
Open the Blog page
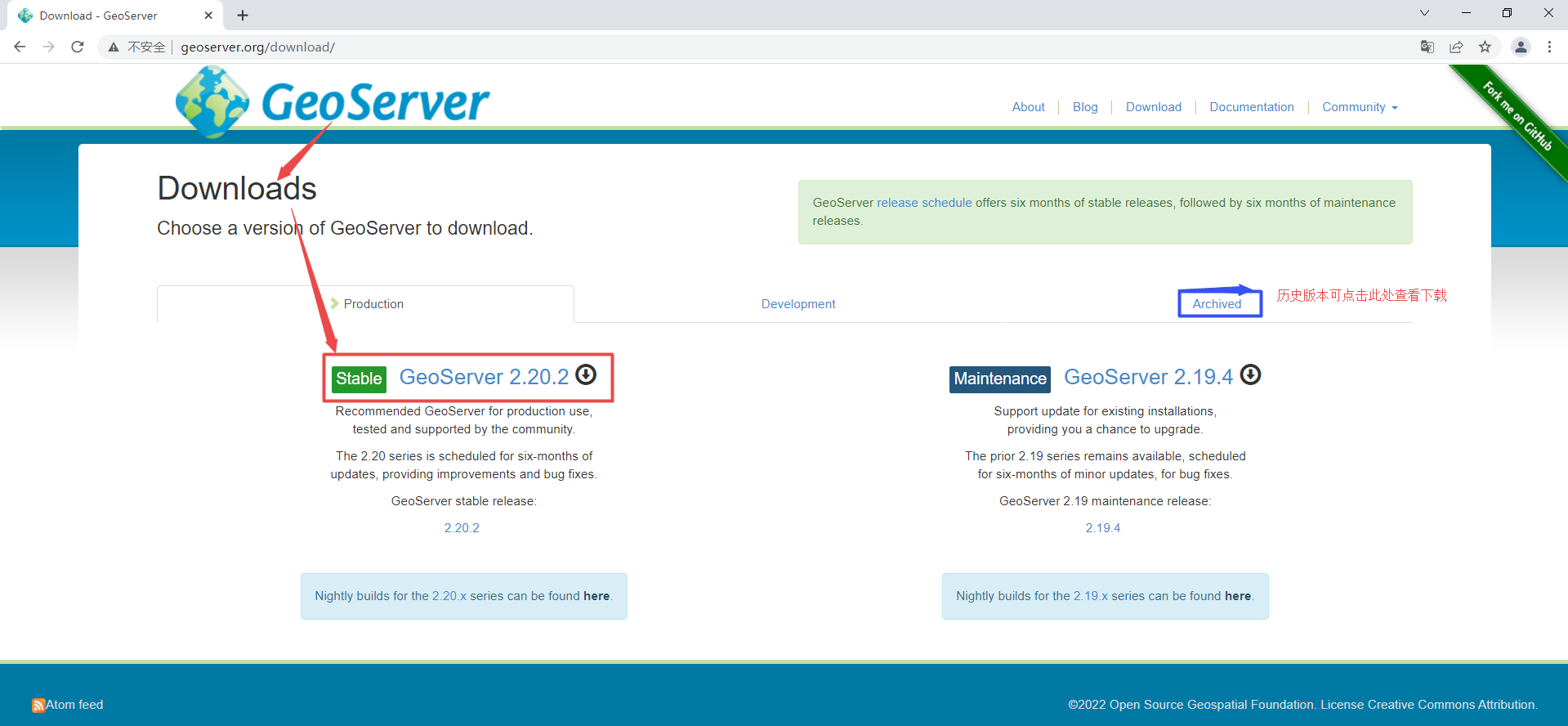1085,107
